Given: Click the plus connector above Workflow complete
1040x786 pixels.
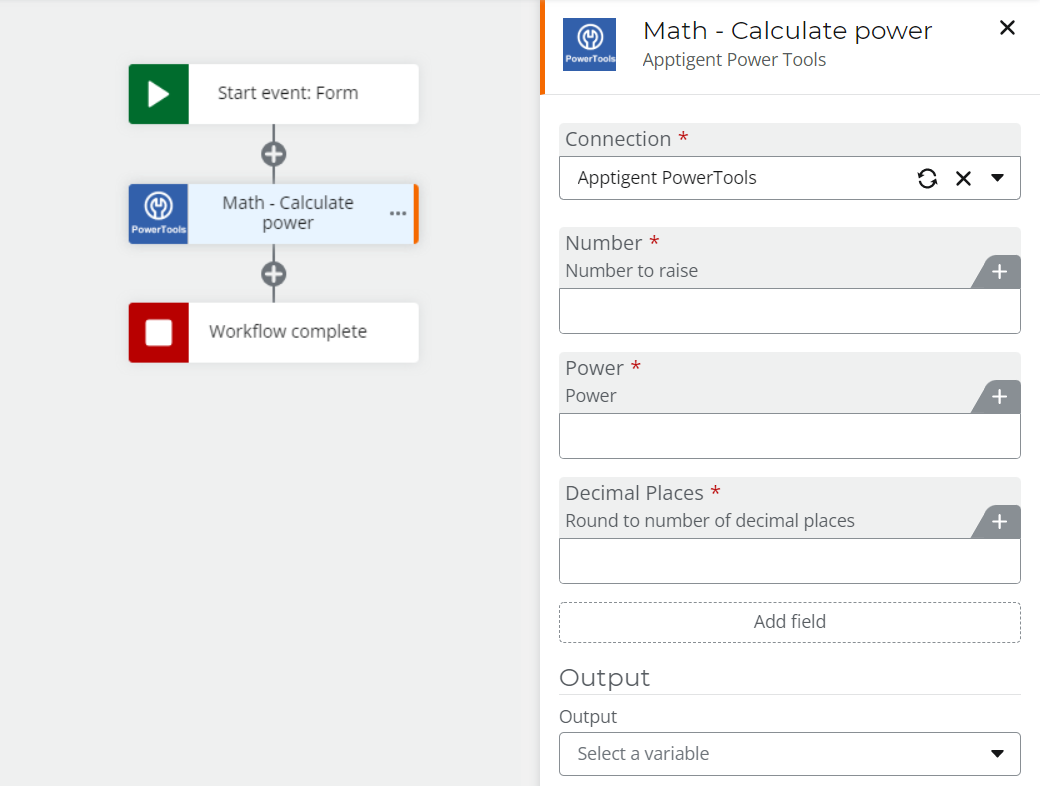Looking at the screenshot, I should [273, 274].
